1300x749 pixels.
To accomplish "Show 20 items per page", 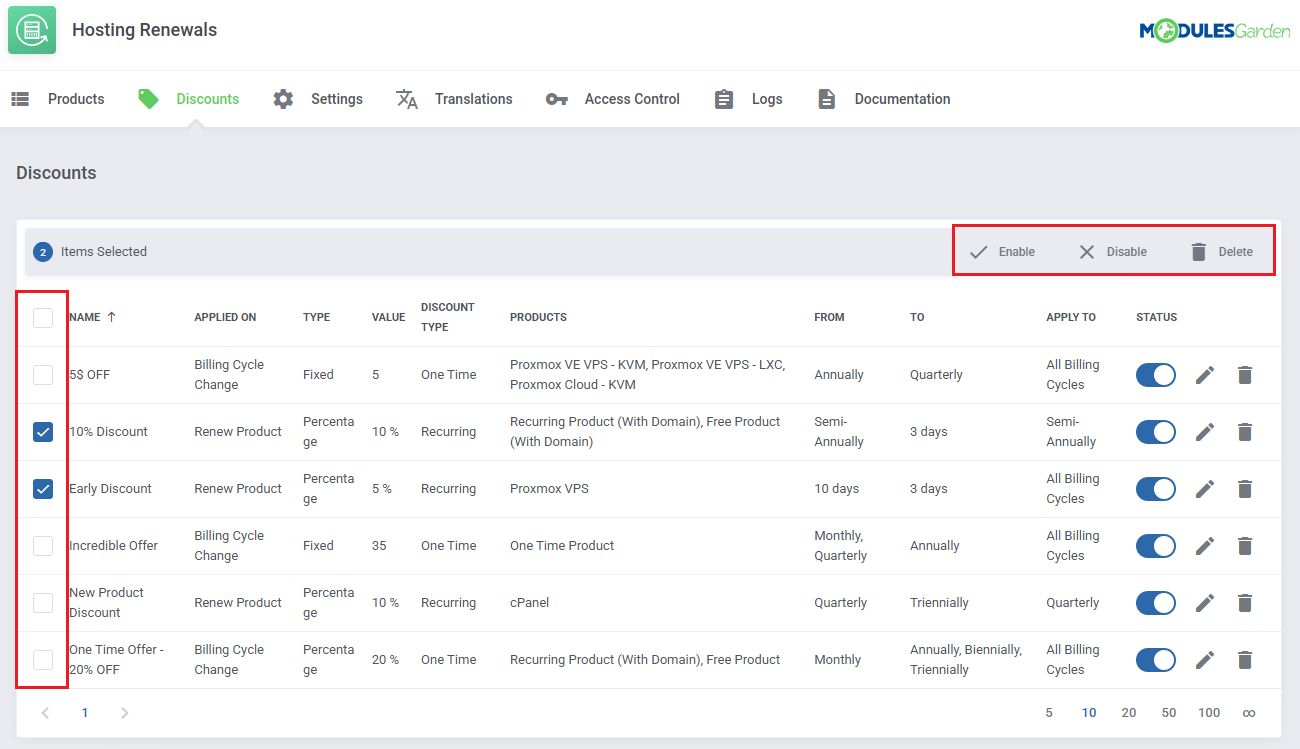I will click(1129, 713).
